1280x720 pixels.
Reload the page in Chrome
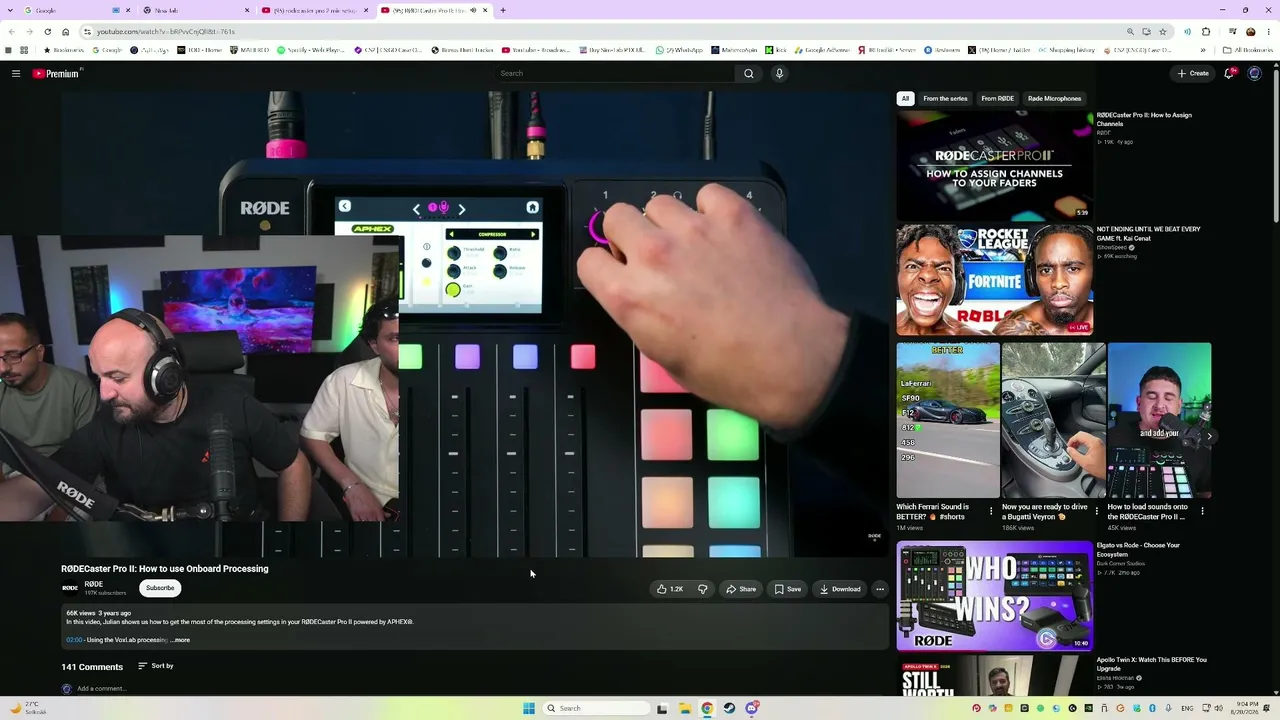point(47,32)
